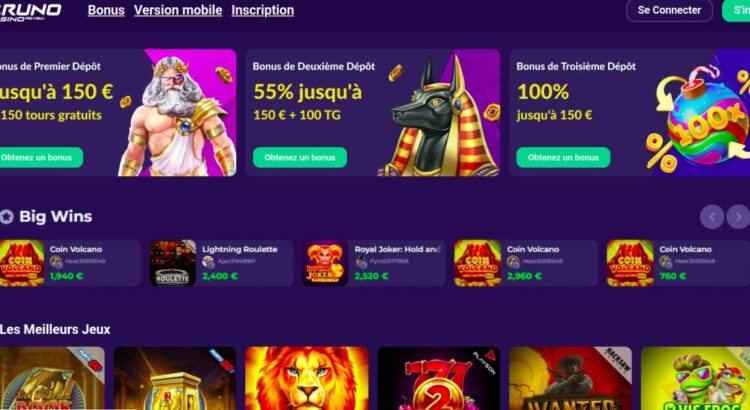
Task: Click the Cruno casino logo
Action: [x=30, y=11]
